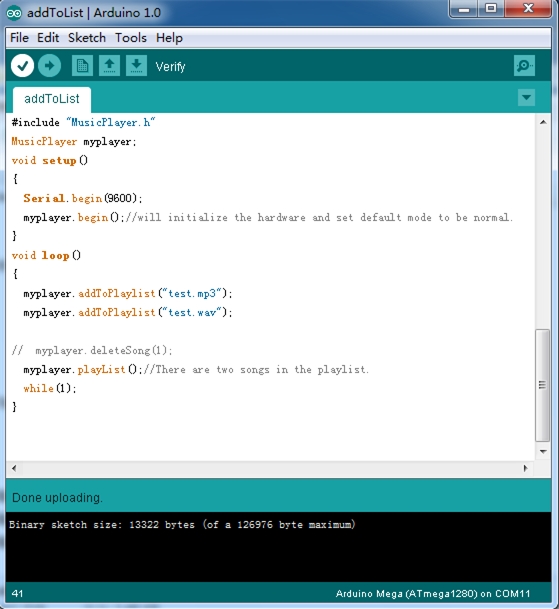Open the Serial Monitor magnifier icon

(524, 66)
